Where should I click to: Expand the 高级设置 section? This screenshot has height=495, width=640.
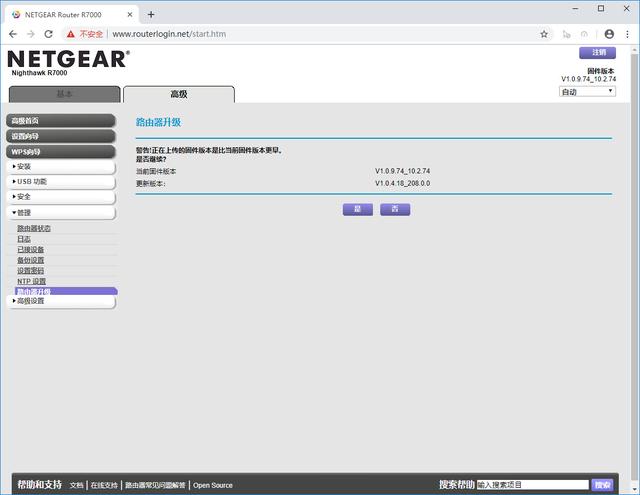coord(61,301)
